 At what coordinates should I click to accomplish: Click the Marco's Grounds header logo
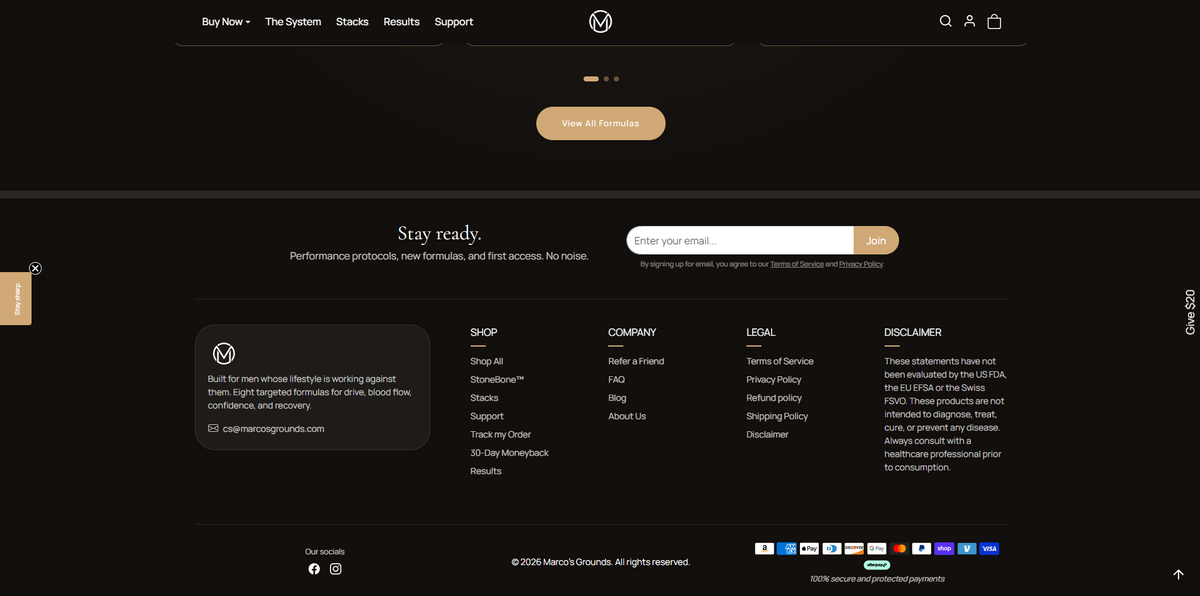click(x=600, y=21)
